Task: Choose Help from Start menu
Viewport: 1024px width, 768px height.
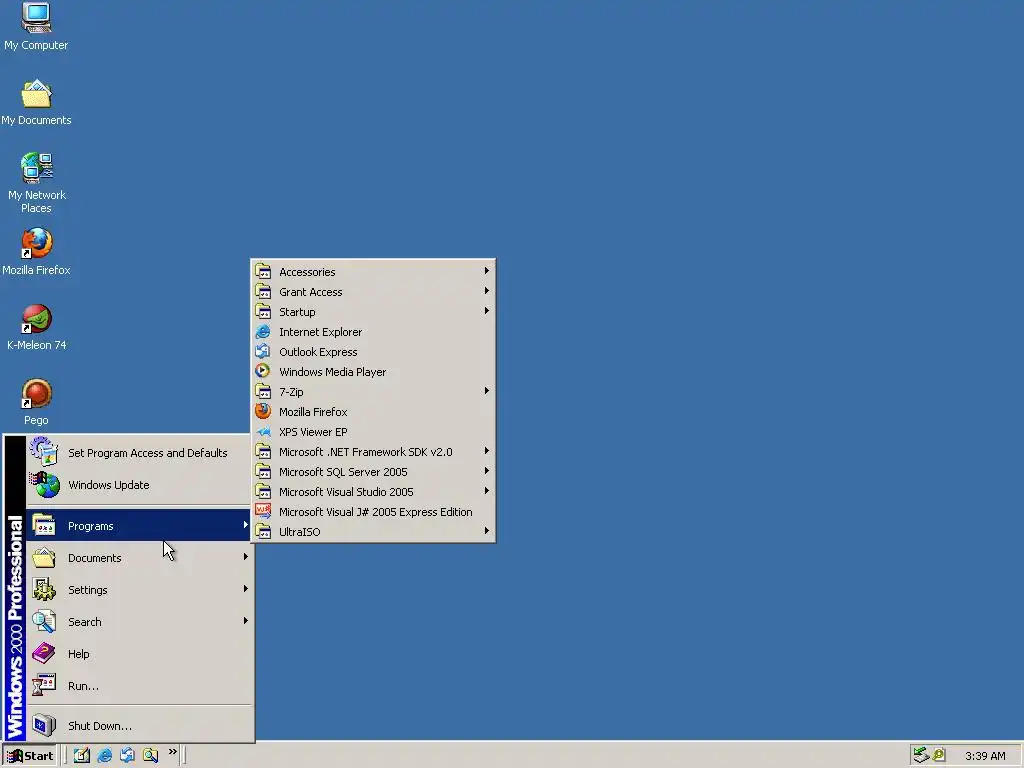Action: [139, 654]
